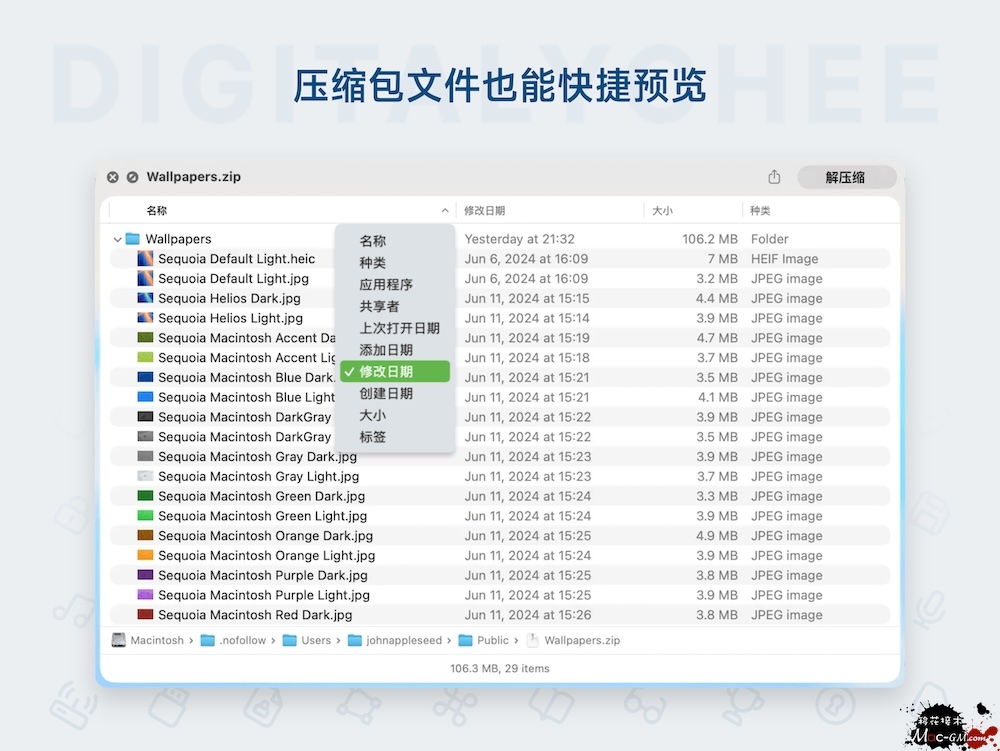Click the Share icon in the title bar
This screenshot has height=751, width=1000.
(774, 177)
